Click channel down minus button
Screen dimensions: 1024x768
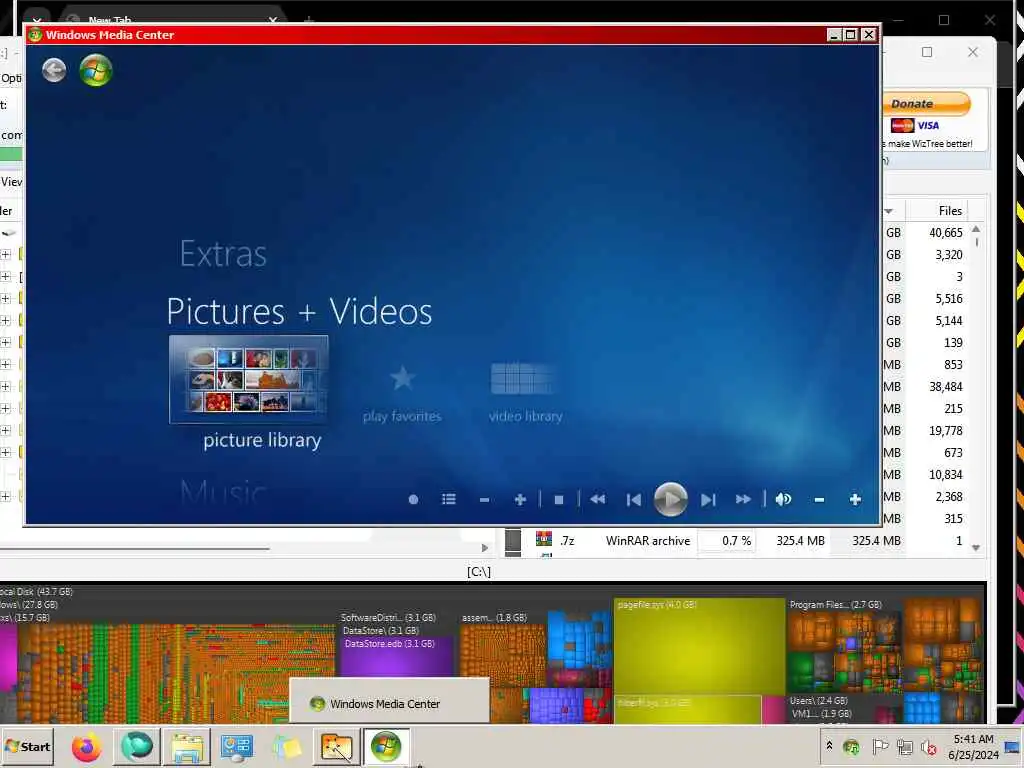click(484, 500)
